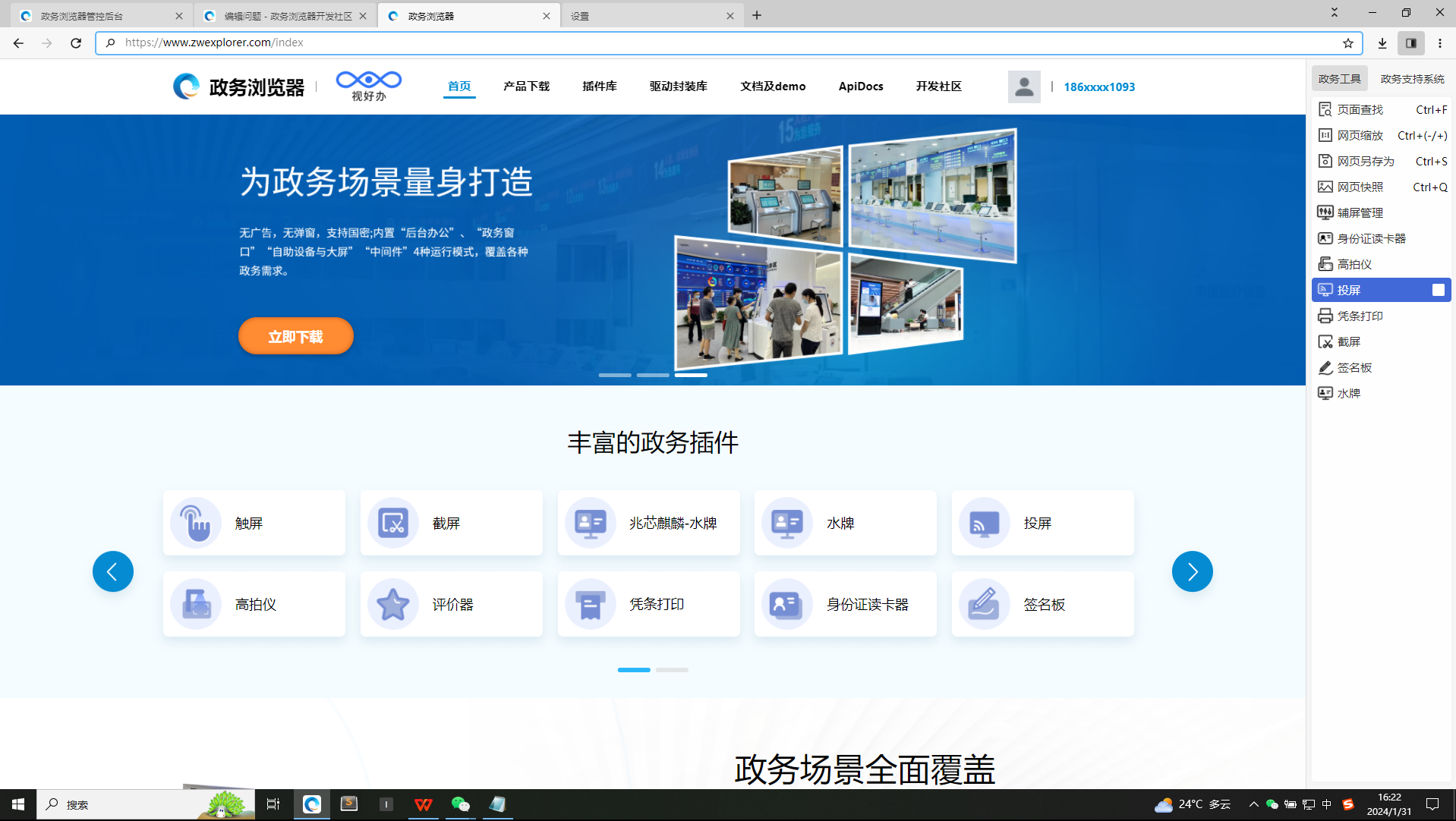Show next plugins with right arrow
The height and width of the screenshot is (821, 1456).
[1193, 571]
